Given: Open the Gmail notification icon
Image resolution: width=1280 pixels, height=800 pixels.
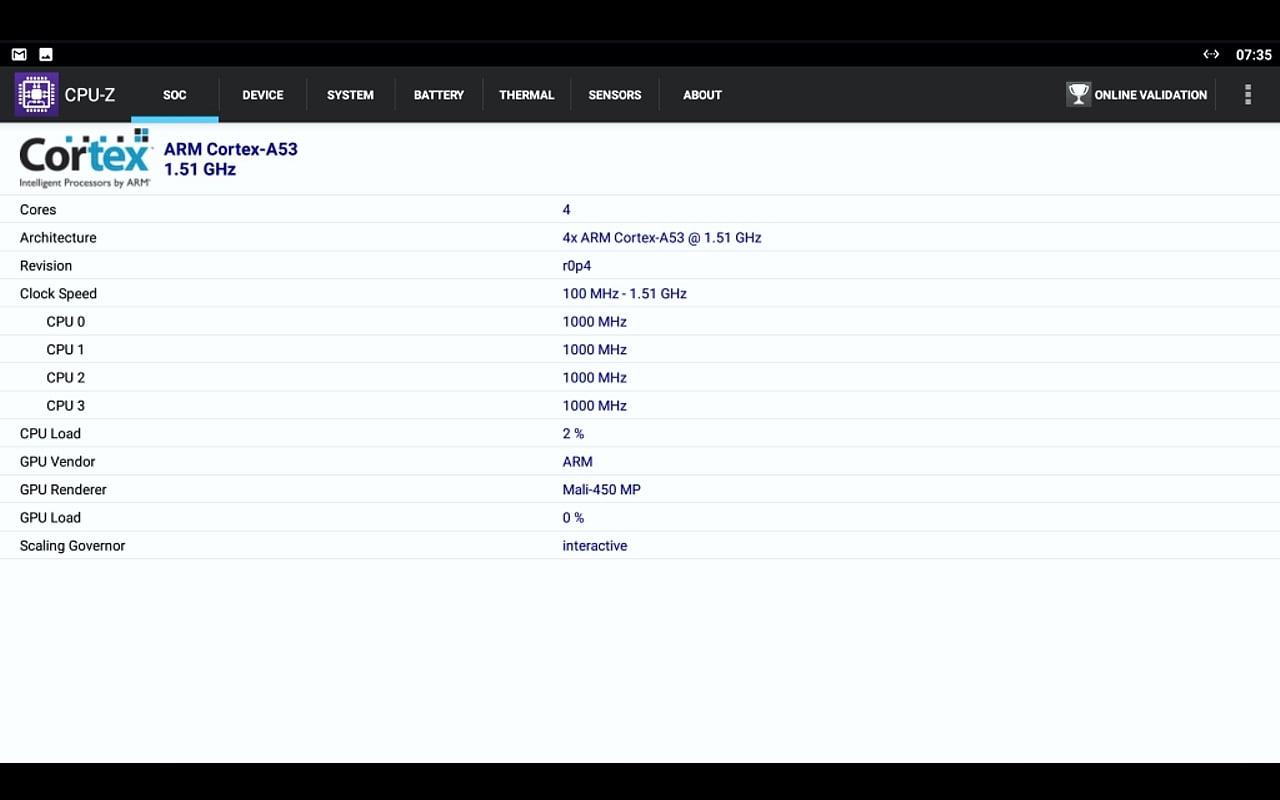Looking at the screenshot, I should click(x=19, y=54).
